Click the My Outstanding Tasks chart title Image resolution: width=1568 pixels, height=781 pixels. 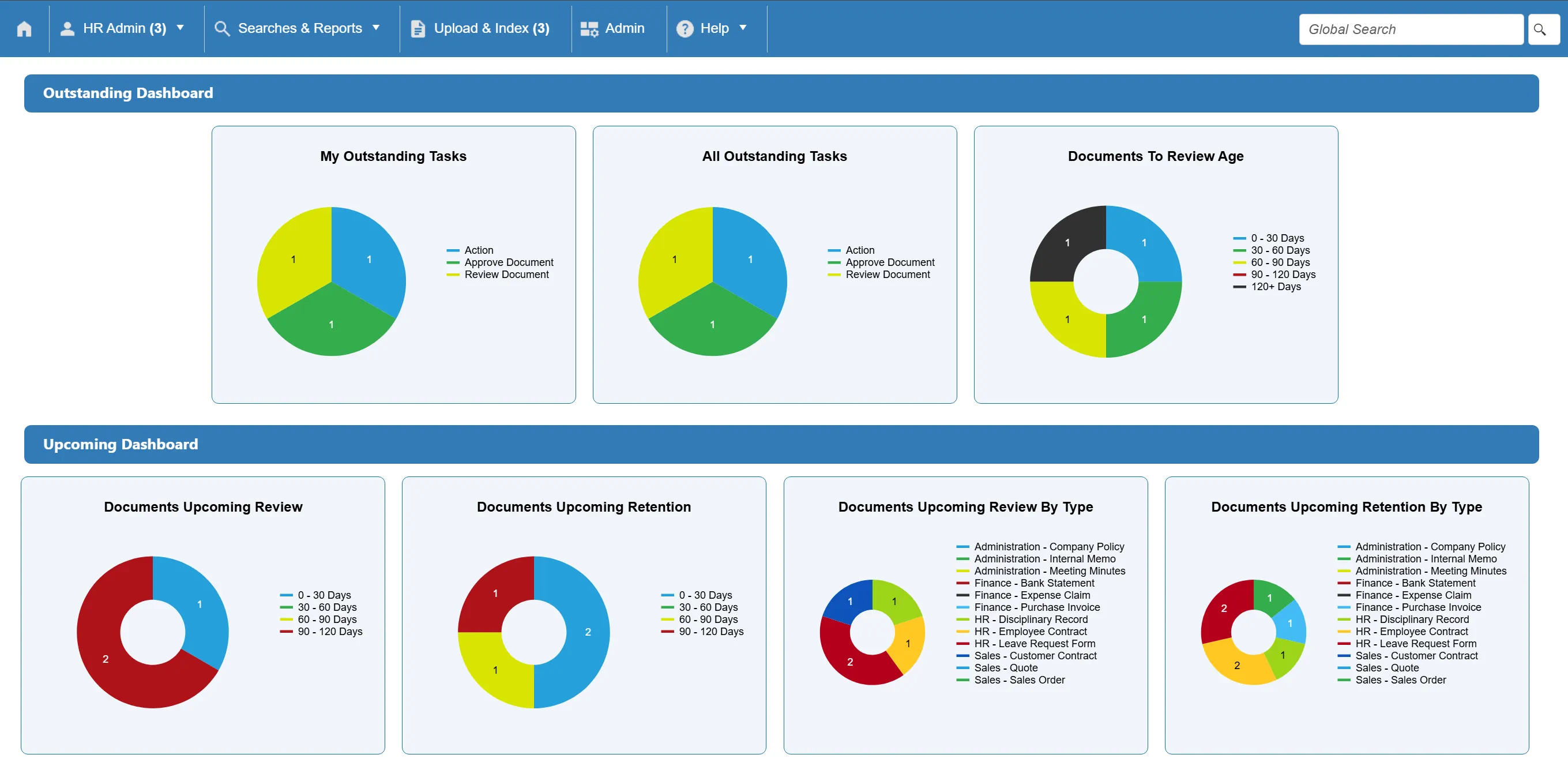pyautogui.click(x=393, y=156)
